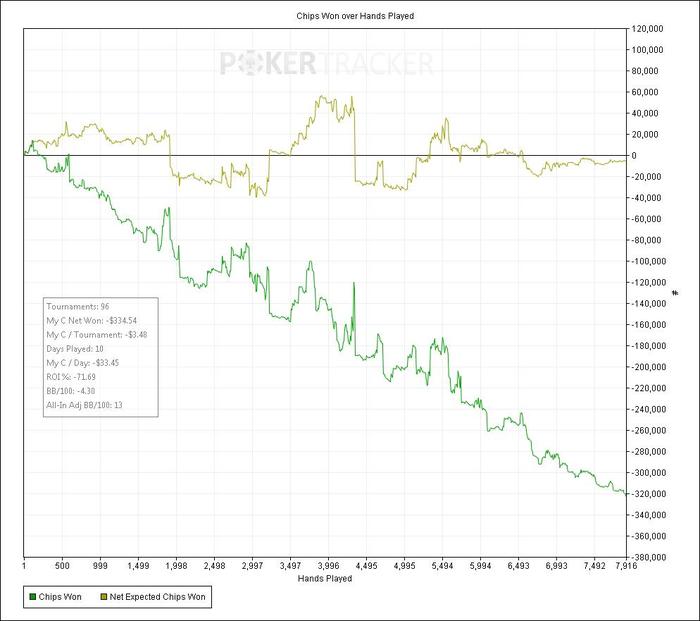Click the -300,000 y-axis label
The width and height of the screenshot is (700, 621).
pos(648,473)
